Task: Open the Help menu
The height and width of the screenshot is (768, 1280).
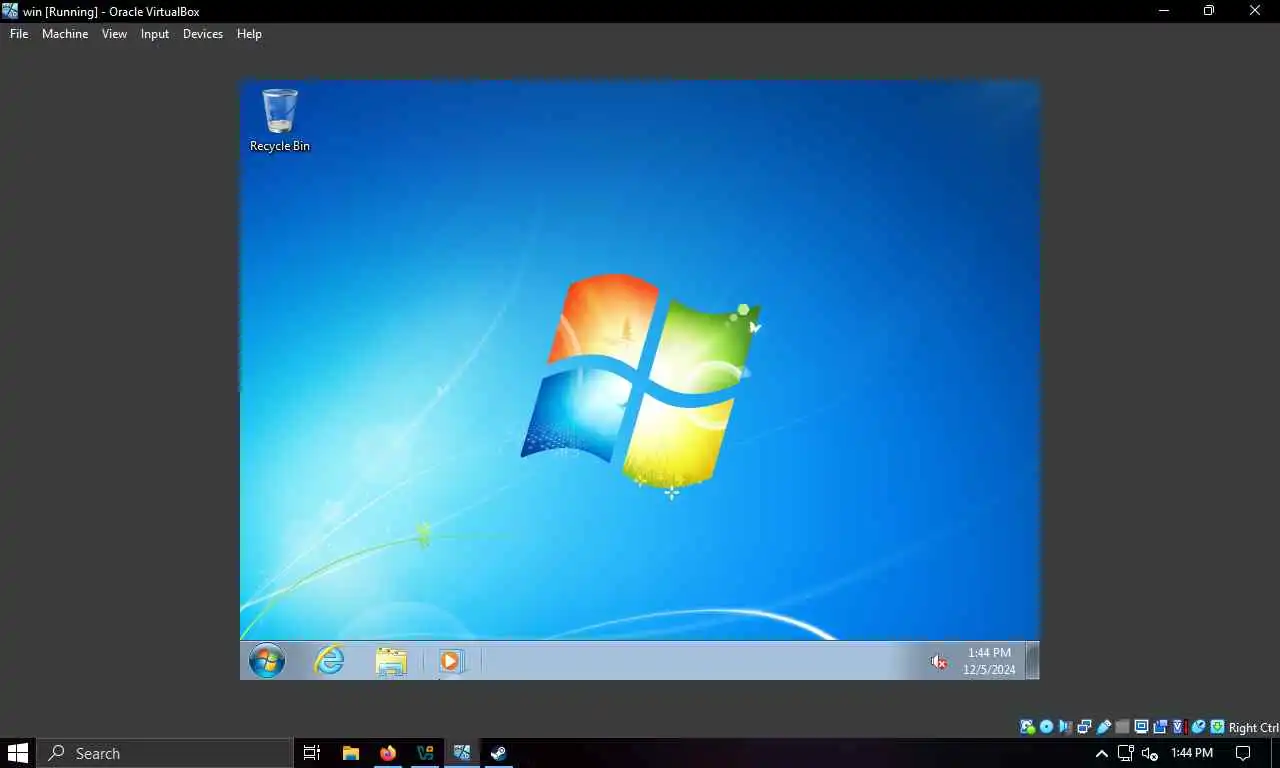Action: [249, 34]
